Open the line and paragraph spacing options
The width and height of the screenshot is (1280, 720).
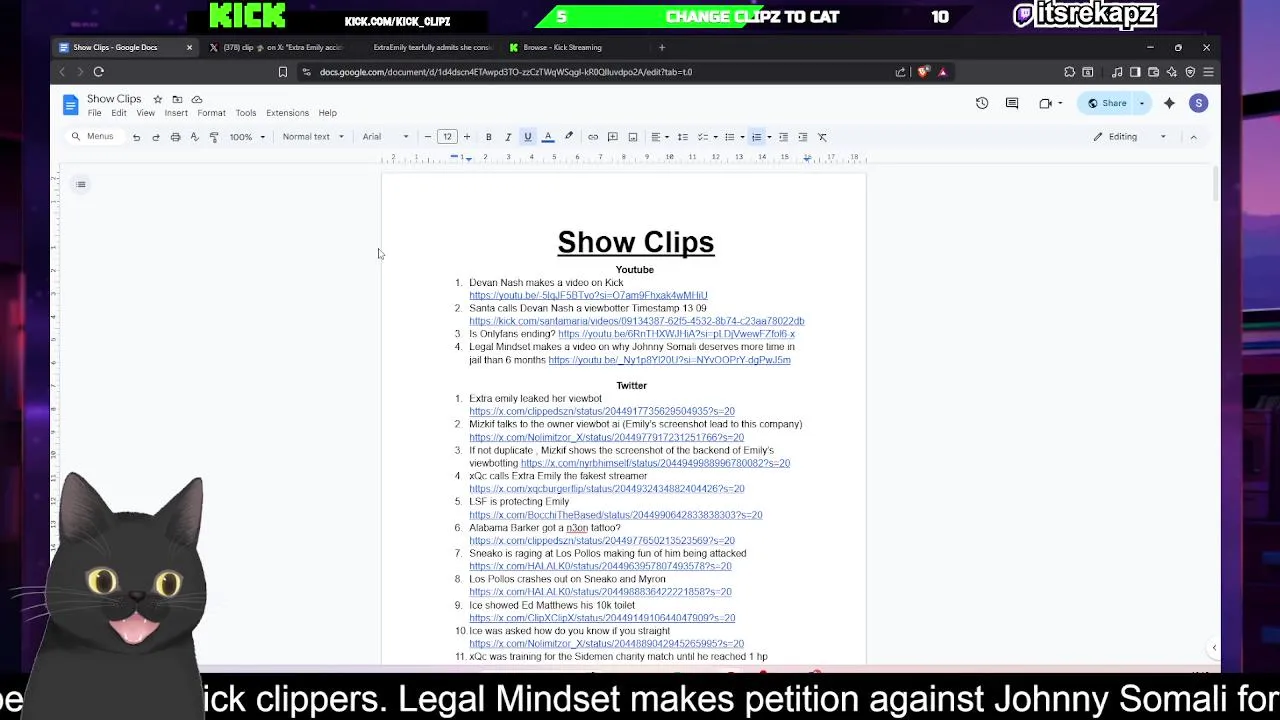click(683, 137)
